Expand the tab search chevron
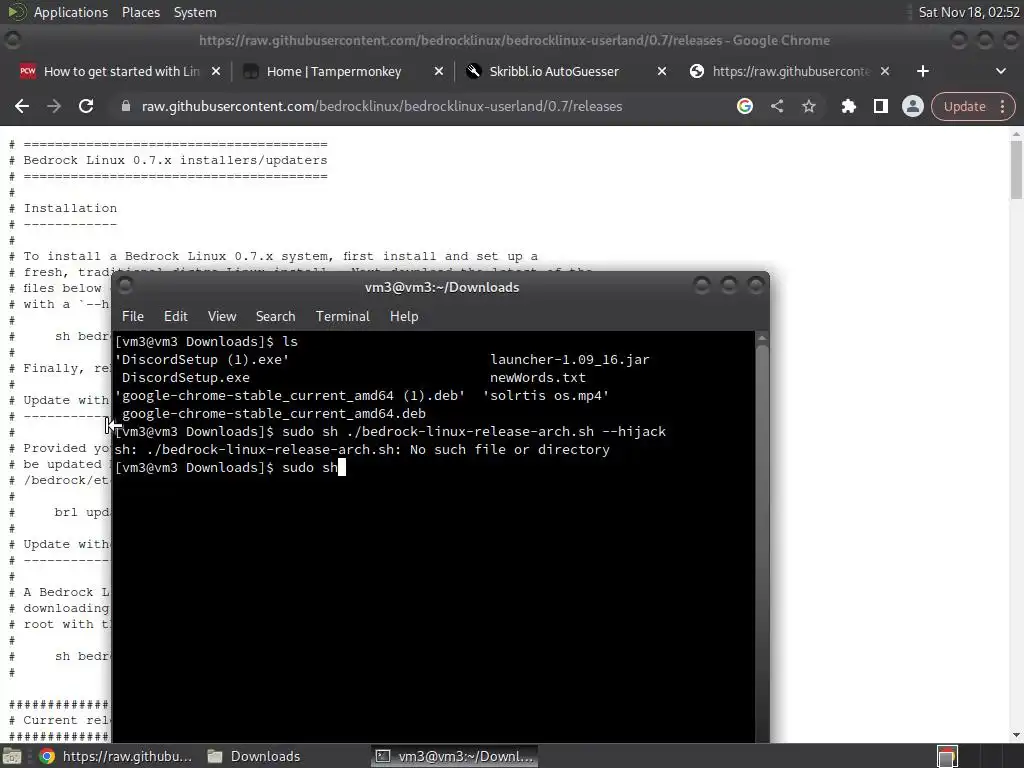 [1000, 71]
